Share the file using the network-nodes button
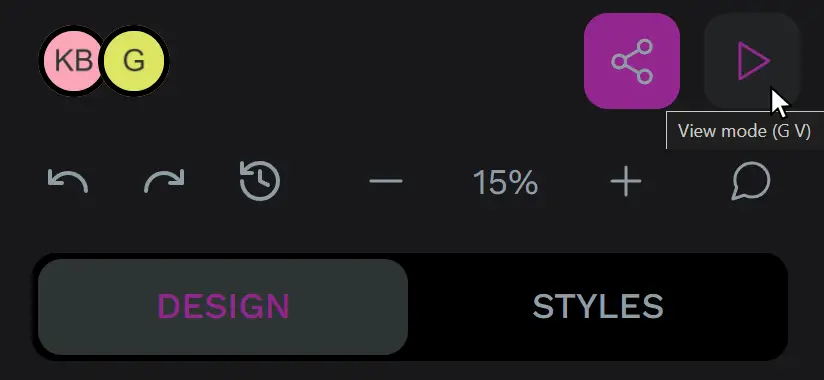 pyautogui.click(x=632, y=61)
